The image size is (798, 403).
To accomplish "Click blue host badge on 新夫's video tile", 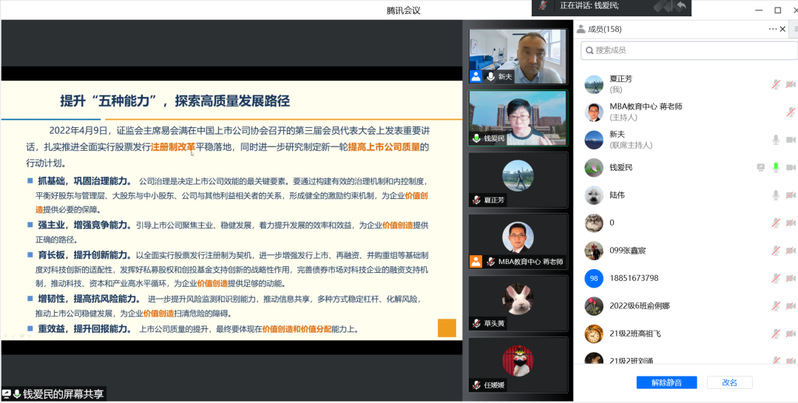I will point(476,77).
